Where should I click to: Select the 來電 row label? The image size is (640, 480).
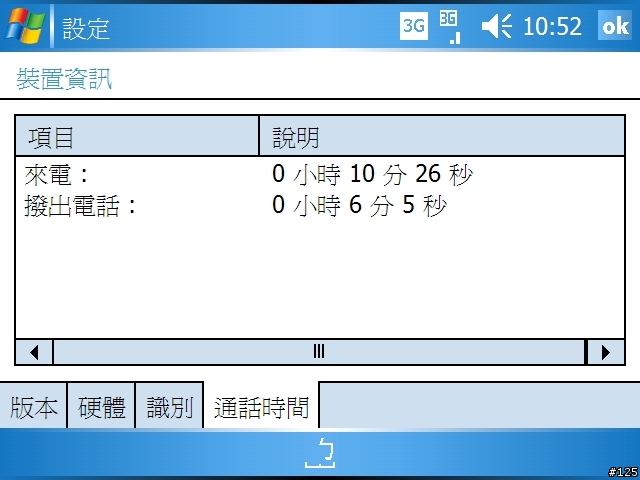[x=56, y=175]
